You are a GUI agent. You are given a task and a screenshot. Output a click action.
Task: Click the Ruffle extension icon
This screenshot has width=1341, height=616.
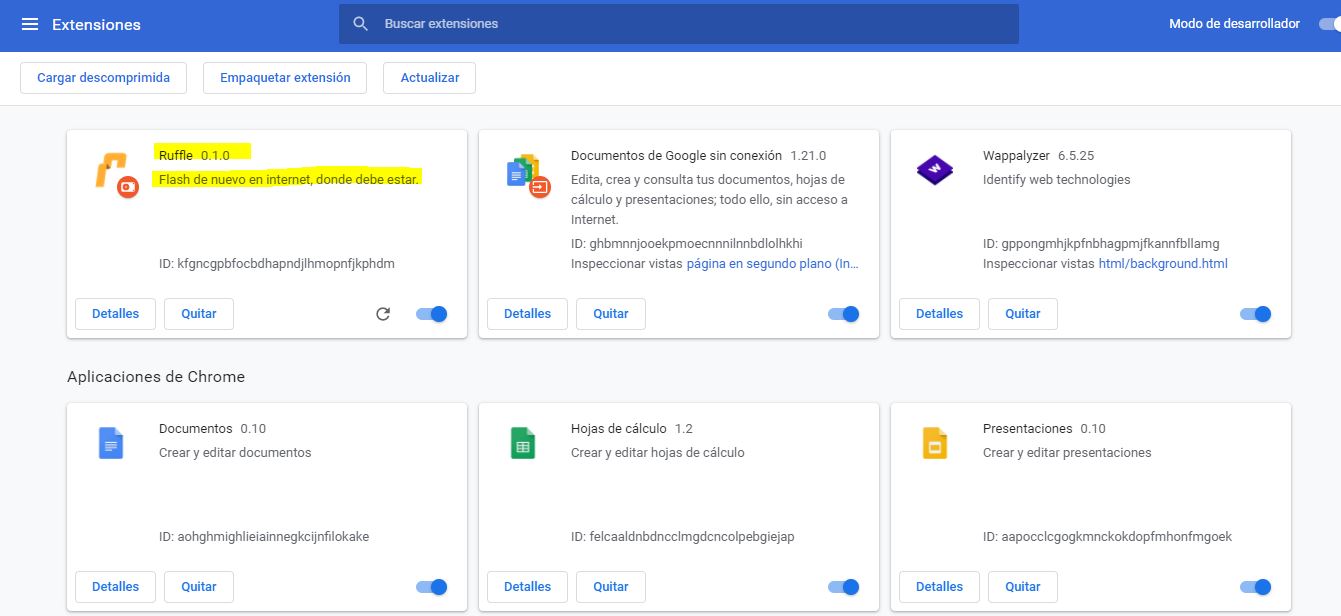(116, 174)
